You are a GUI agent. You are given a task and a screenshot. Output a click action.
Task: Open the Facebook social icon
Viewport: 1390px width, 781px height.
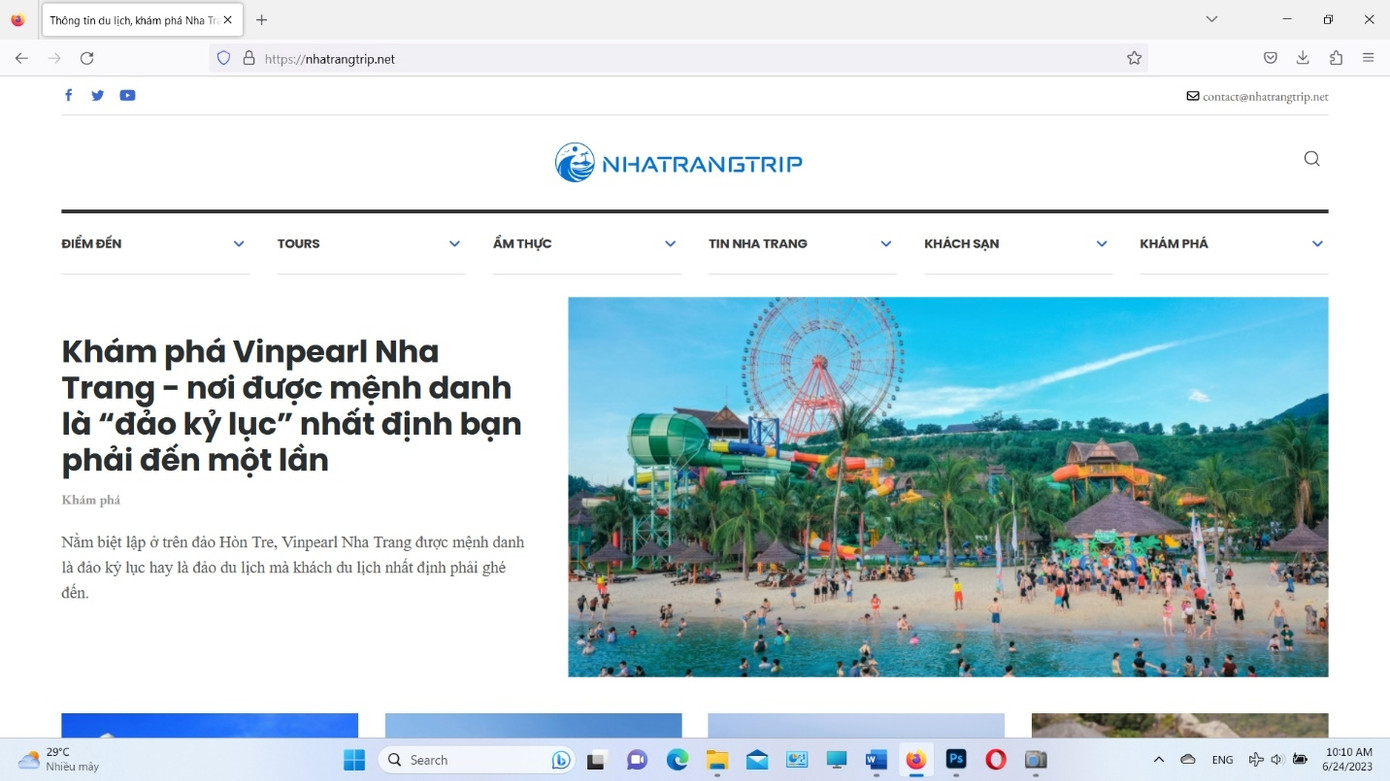point(68,95)
